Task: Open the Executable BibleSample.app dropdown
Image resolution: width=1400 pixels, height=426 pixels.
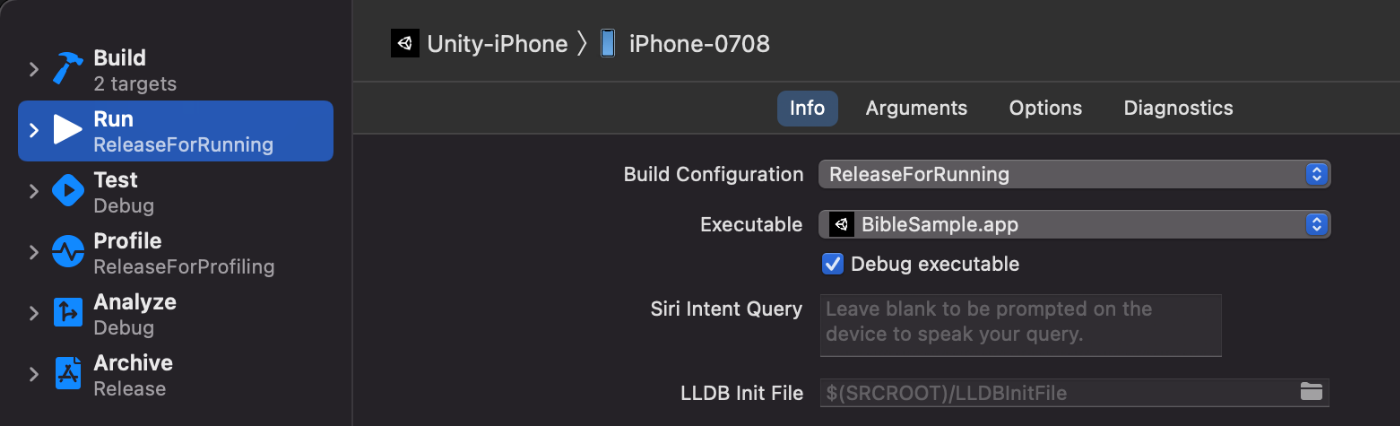Action: click(x=1073, y=225)
